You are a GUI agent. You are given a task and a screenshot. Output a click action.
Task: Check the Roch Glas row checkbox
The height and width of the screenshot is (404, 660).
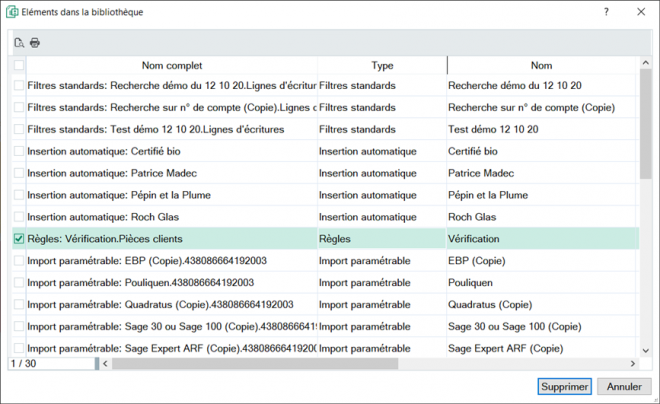(x=19, y=217)
